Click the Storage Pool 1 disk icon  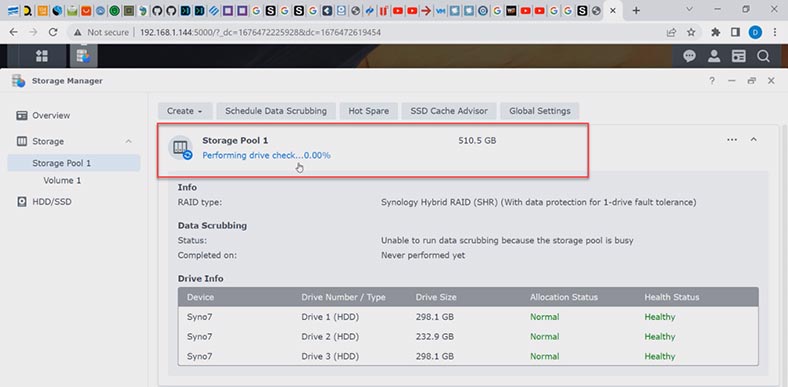[x=180, y=148]
